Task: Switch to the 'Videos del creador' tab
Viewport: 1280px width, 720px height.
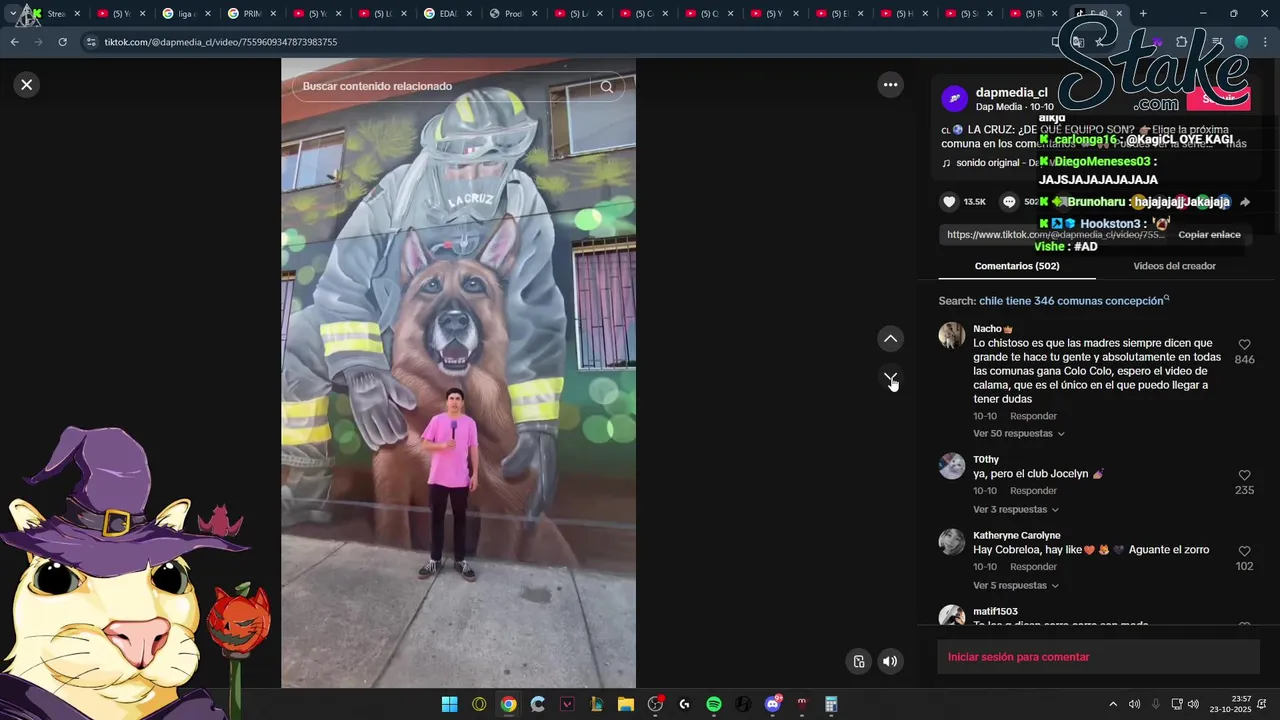Action: tap(1174, 266)
